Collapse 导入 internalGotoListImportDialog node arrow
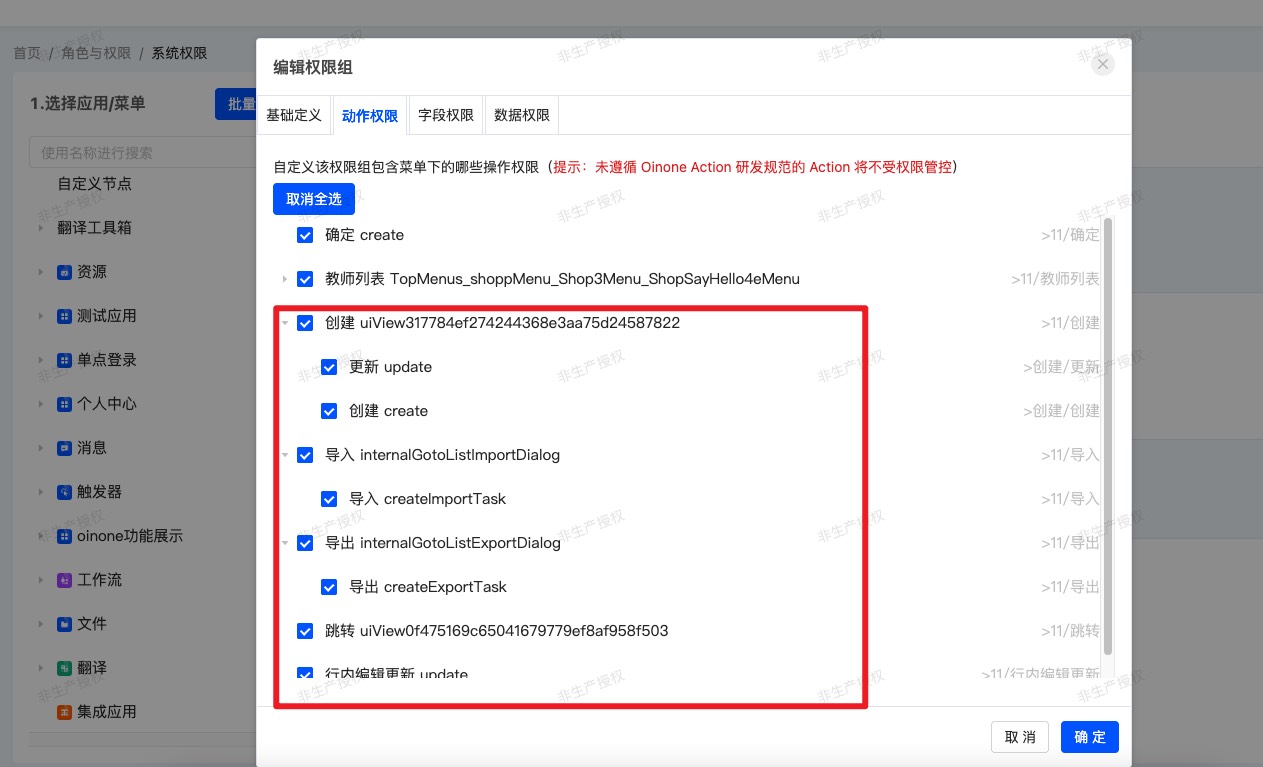Viewport: 1263px width, 767px height. pos(284,455)
